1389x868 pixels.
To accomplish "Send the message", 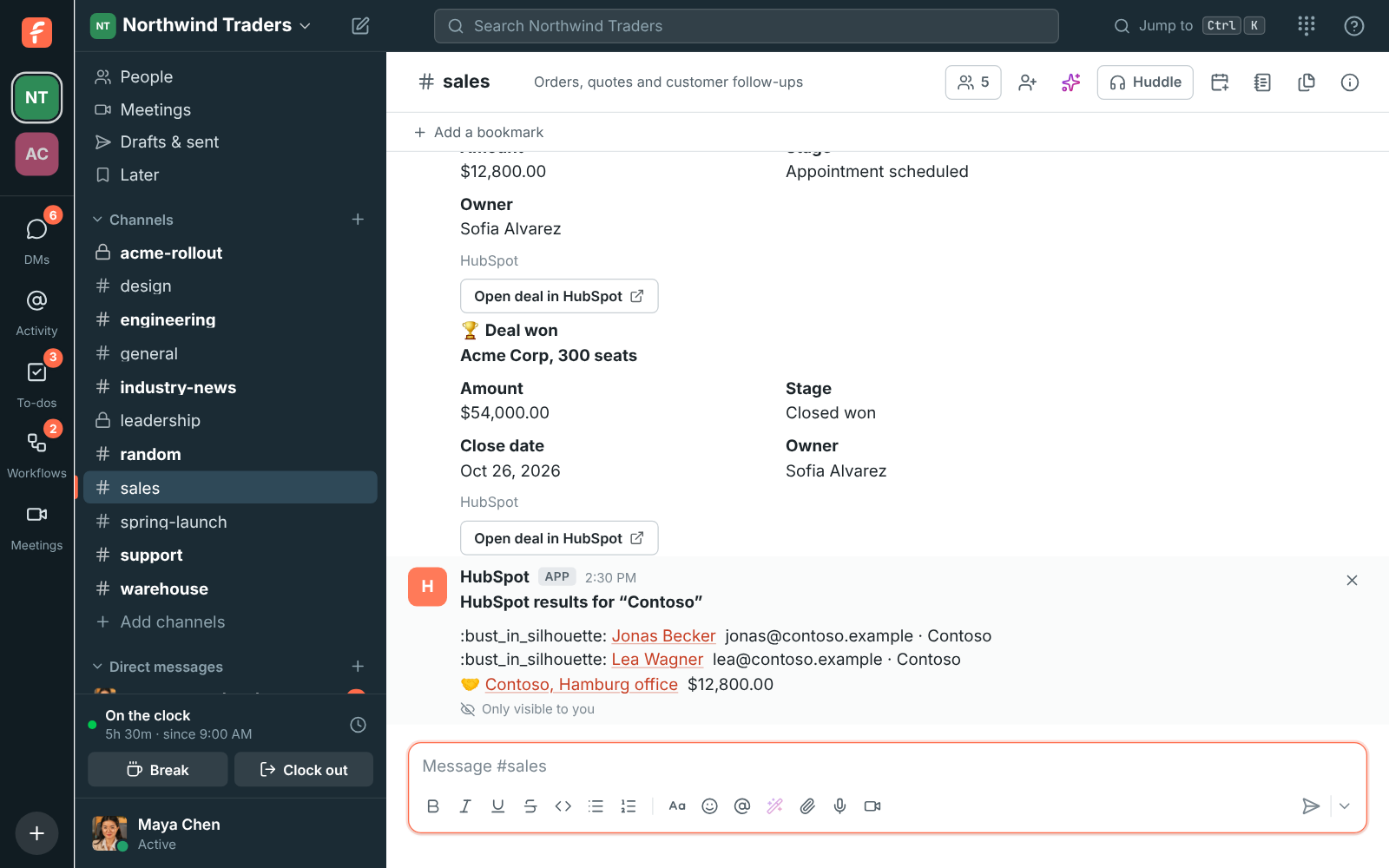I will (1311, 806).
